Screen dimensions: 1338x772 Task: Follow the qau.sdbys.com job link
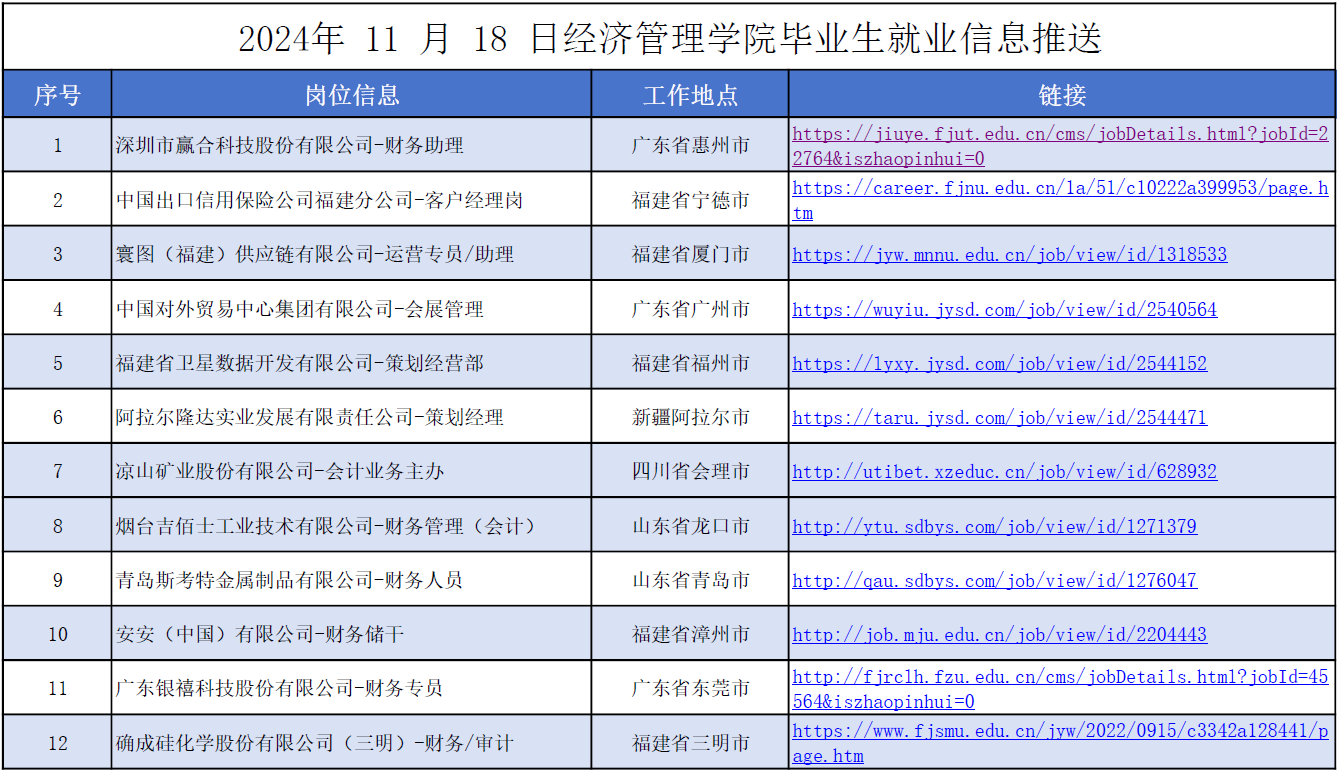pyautogui.click(x=994, y=581)
